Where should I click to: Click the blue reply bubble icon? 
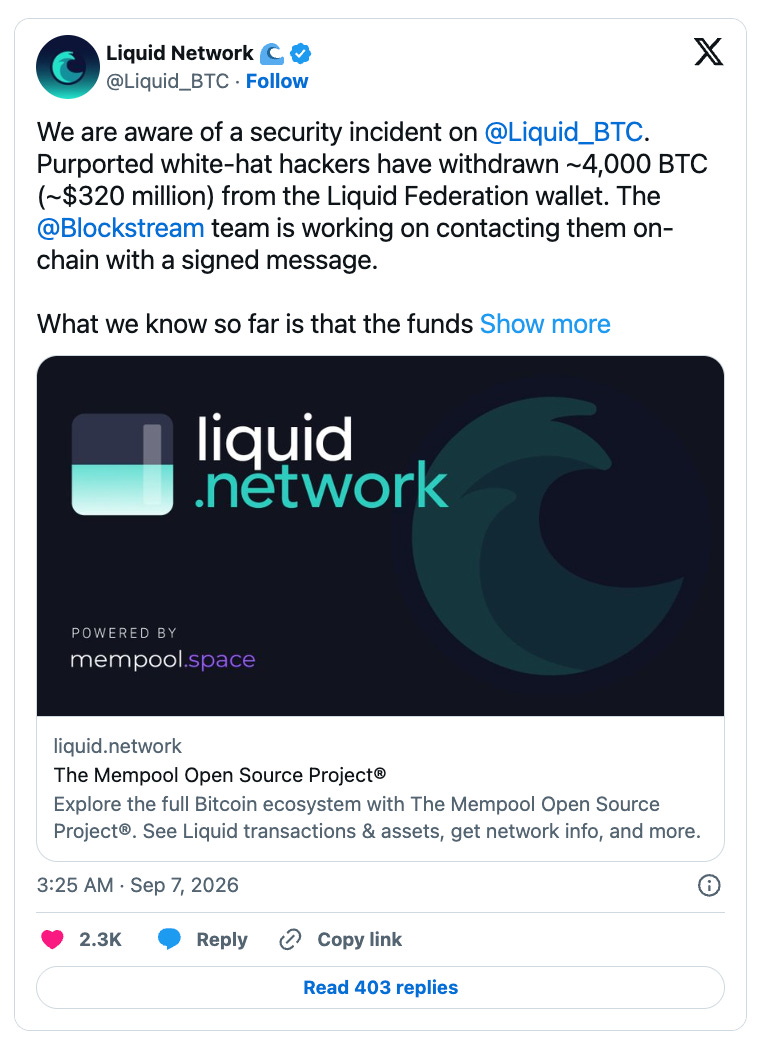pos(169,939)
